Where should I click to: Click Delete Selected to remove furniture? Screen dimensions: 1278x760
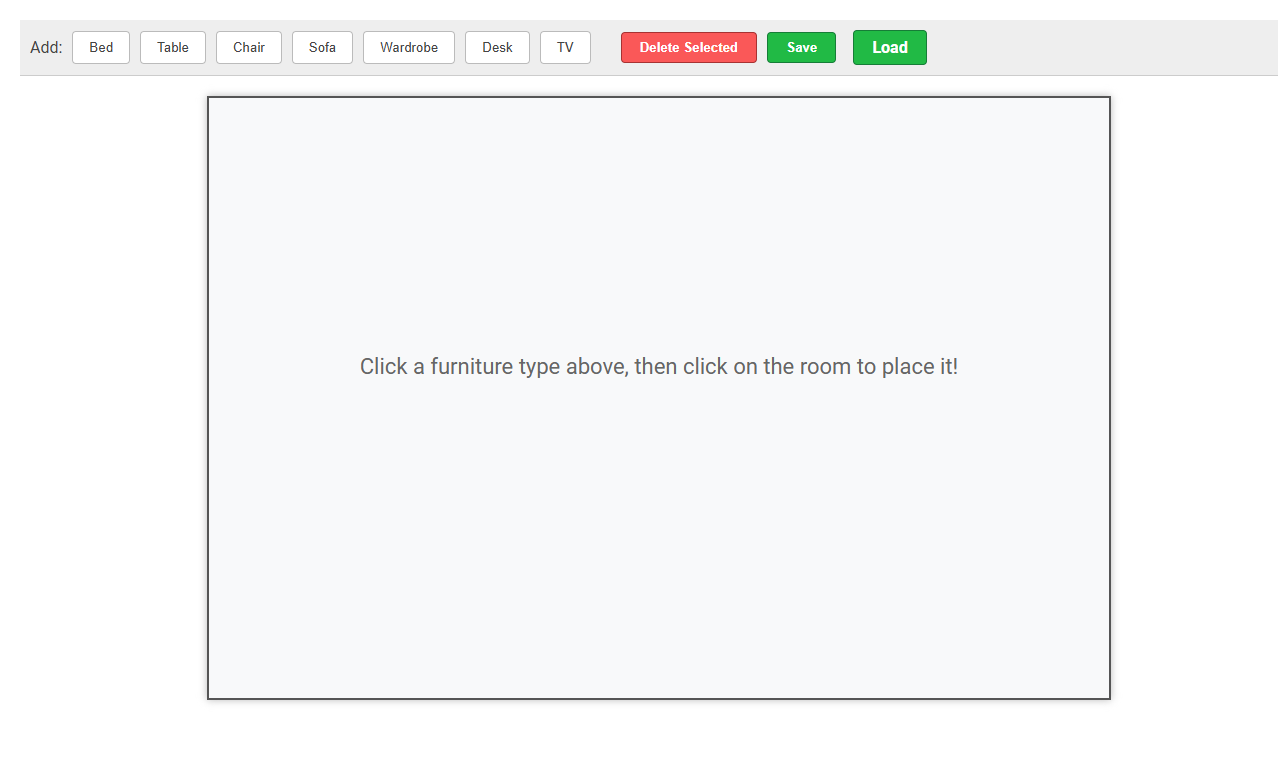click(x=688, y=47)
